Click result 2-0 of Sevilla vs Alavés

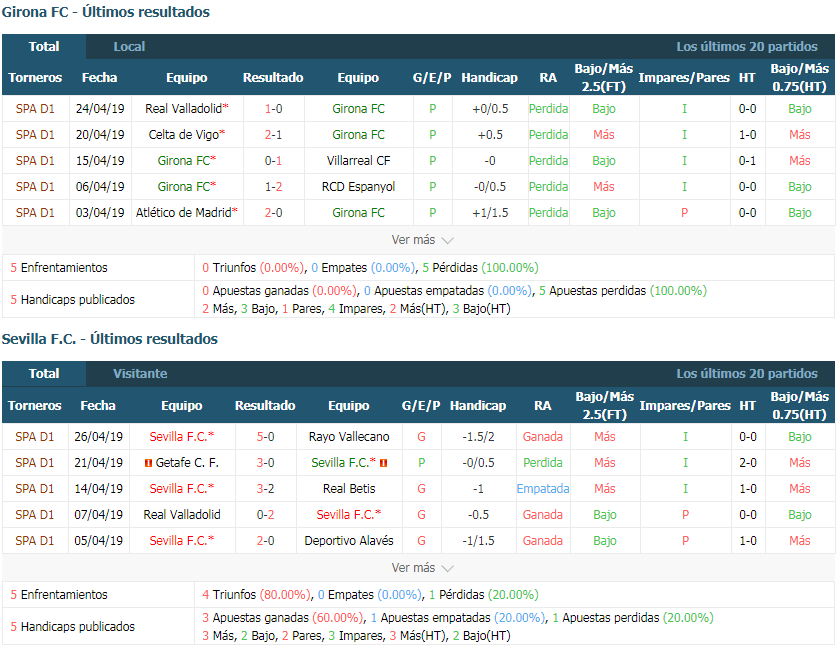pos(266,541)
